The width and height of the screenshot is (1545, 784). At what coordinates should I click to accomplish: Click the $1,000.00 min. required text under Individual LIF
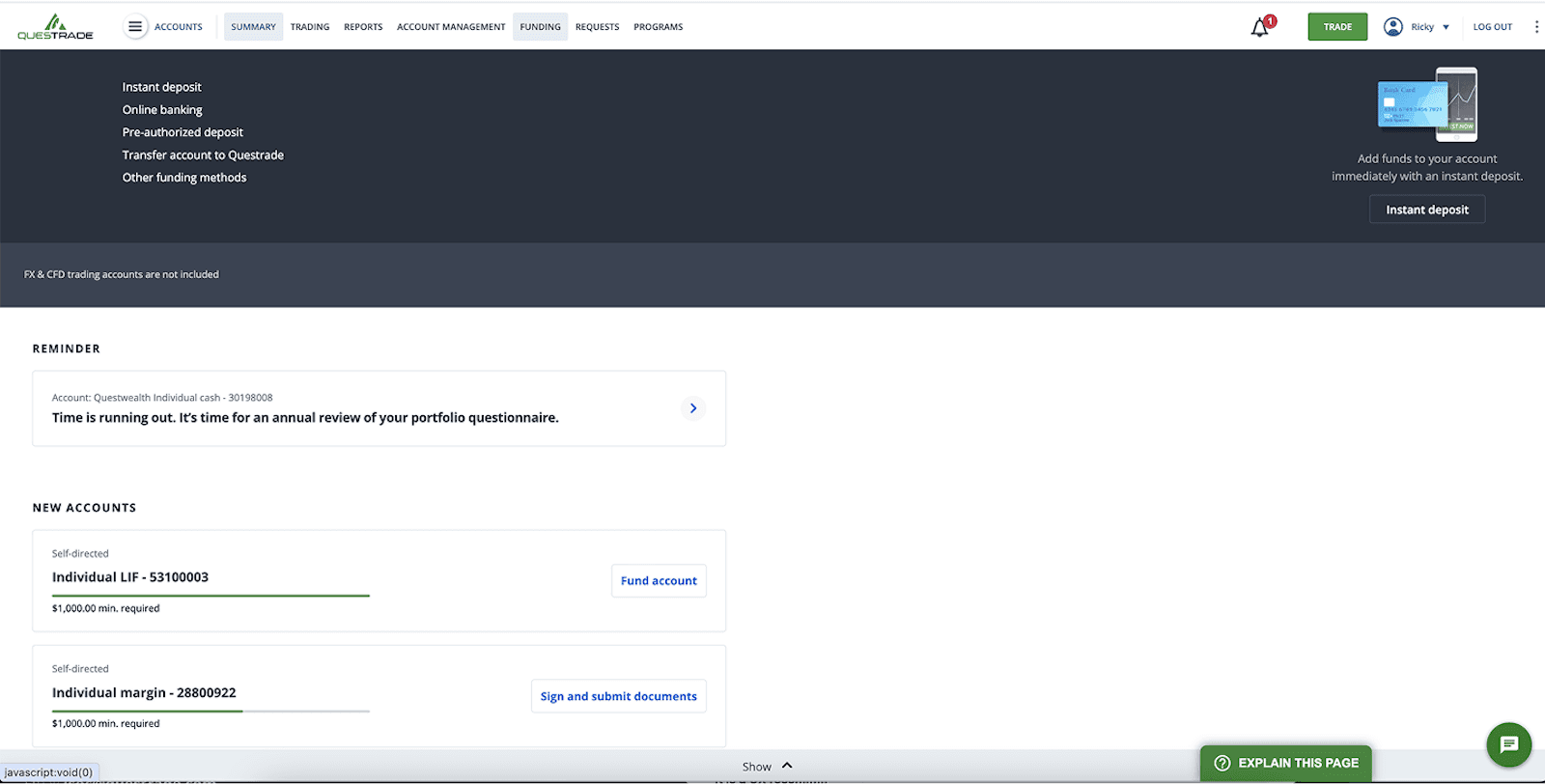[106, 608]
